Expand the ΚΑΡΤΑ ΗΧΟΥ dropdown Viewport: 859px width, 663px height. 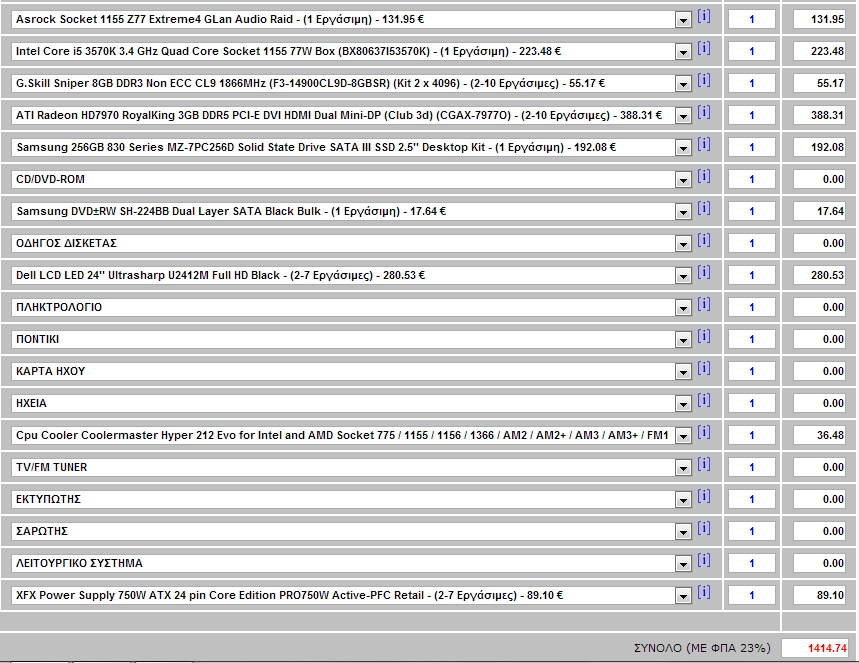(x=683, y=372)
